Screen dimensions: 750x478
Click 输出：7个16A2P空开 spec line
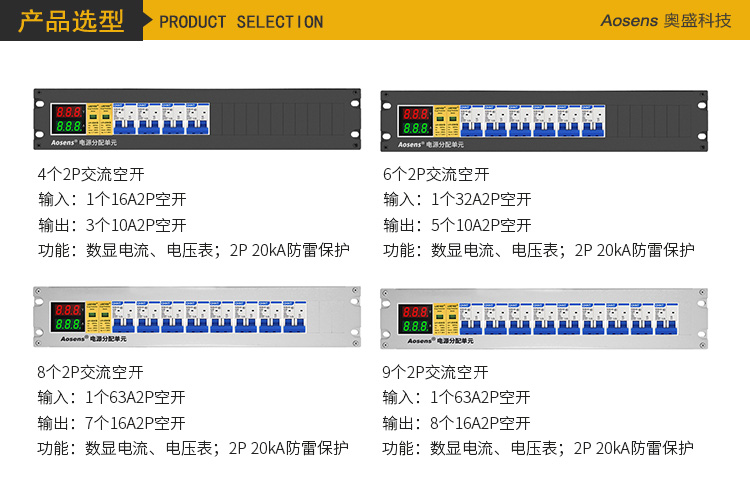tap(112, 423)
